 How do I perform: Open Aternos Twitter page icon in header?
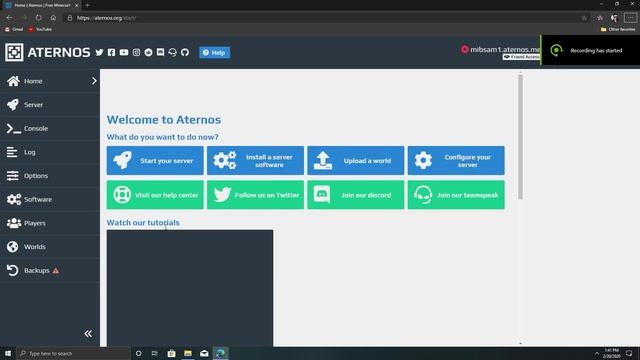point(99,53)
